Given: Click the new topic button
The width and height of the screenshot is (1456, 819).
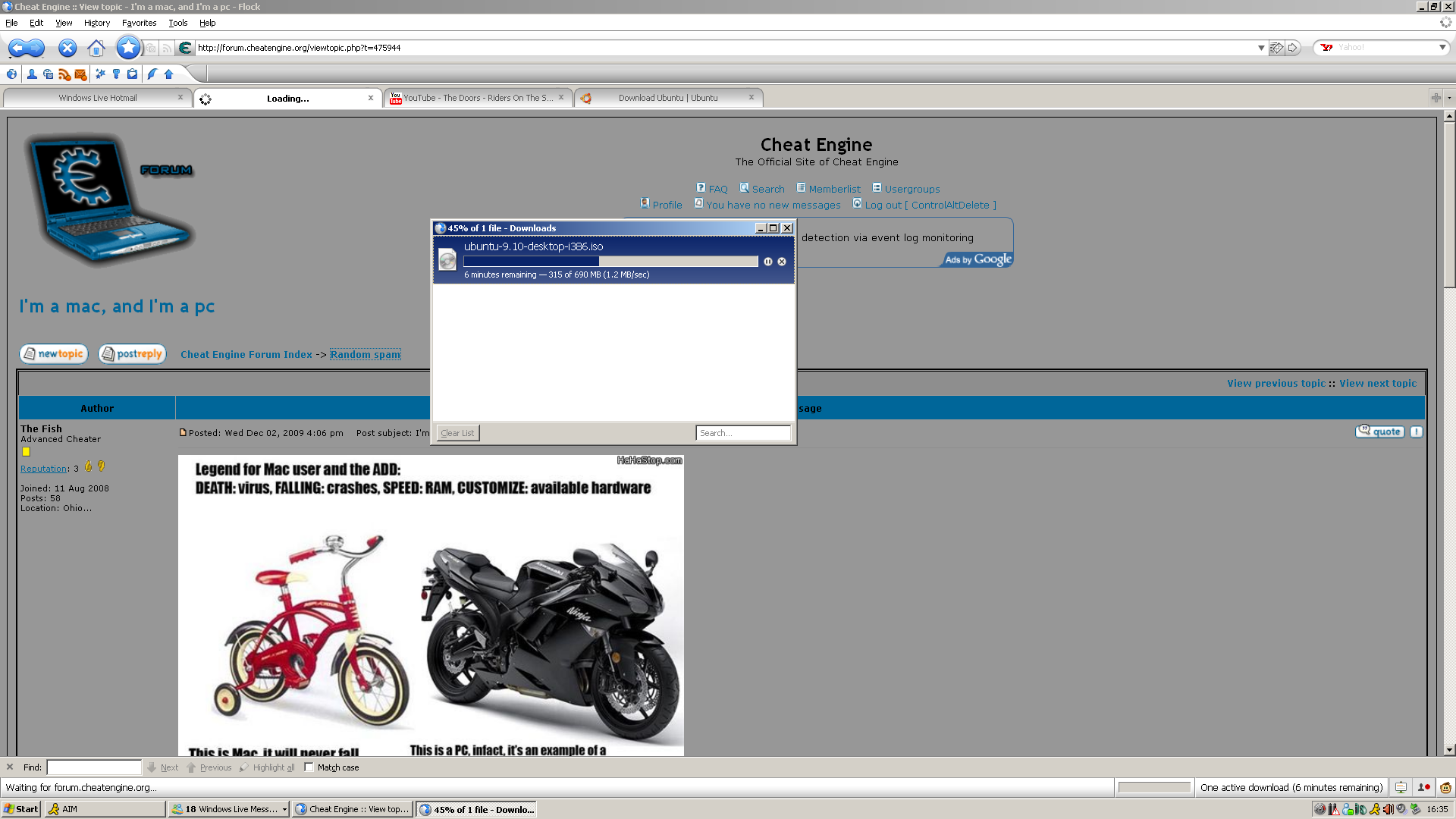Looking at the screenshot, I should click(54, 354).
